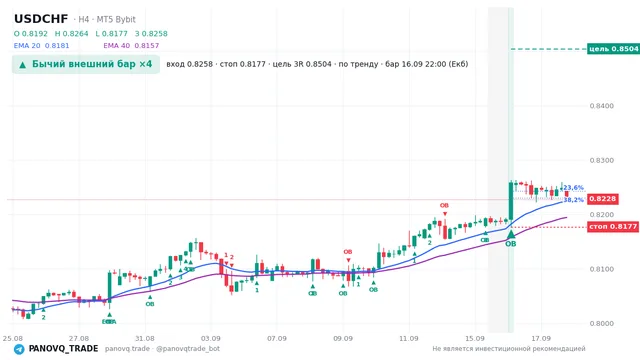Select the open value O 0.8192
640x360 pixels.
tap(31, 33)
